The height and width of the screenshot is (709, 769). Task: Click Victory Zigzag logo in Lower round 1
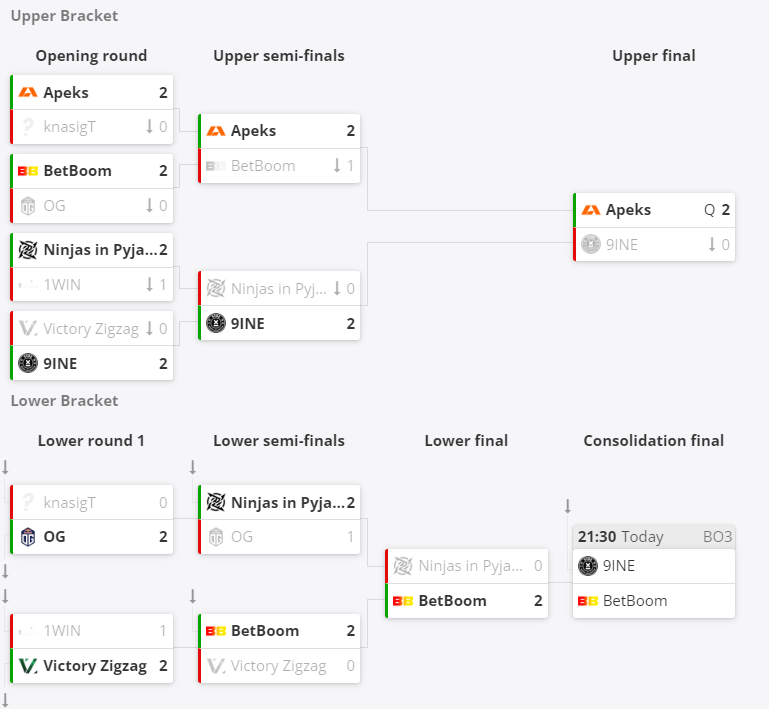coord(28,666)
